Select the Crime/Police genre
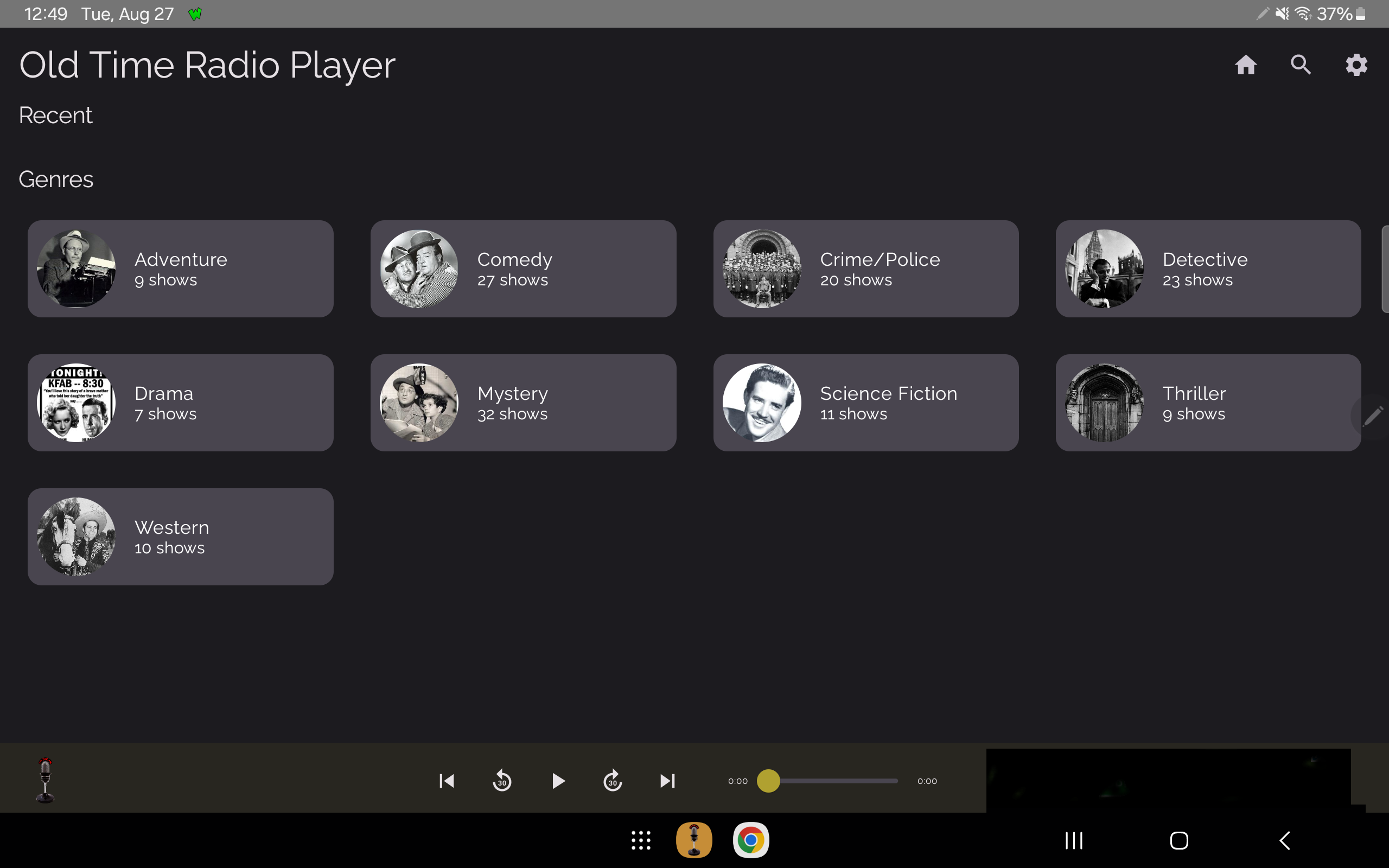 click(865, 268)
